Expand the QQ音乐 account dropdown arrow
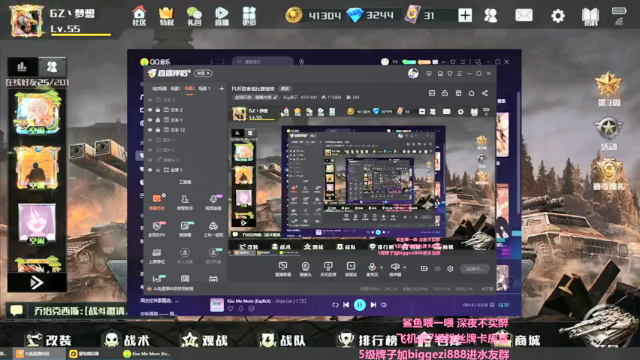This screenshot has height=360, width=640. [x=443, y=62]
